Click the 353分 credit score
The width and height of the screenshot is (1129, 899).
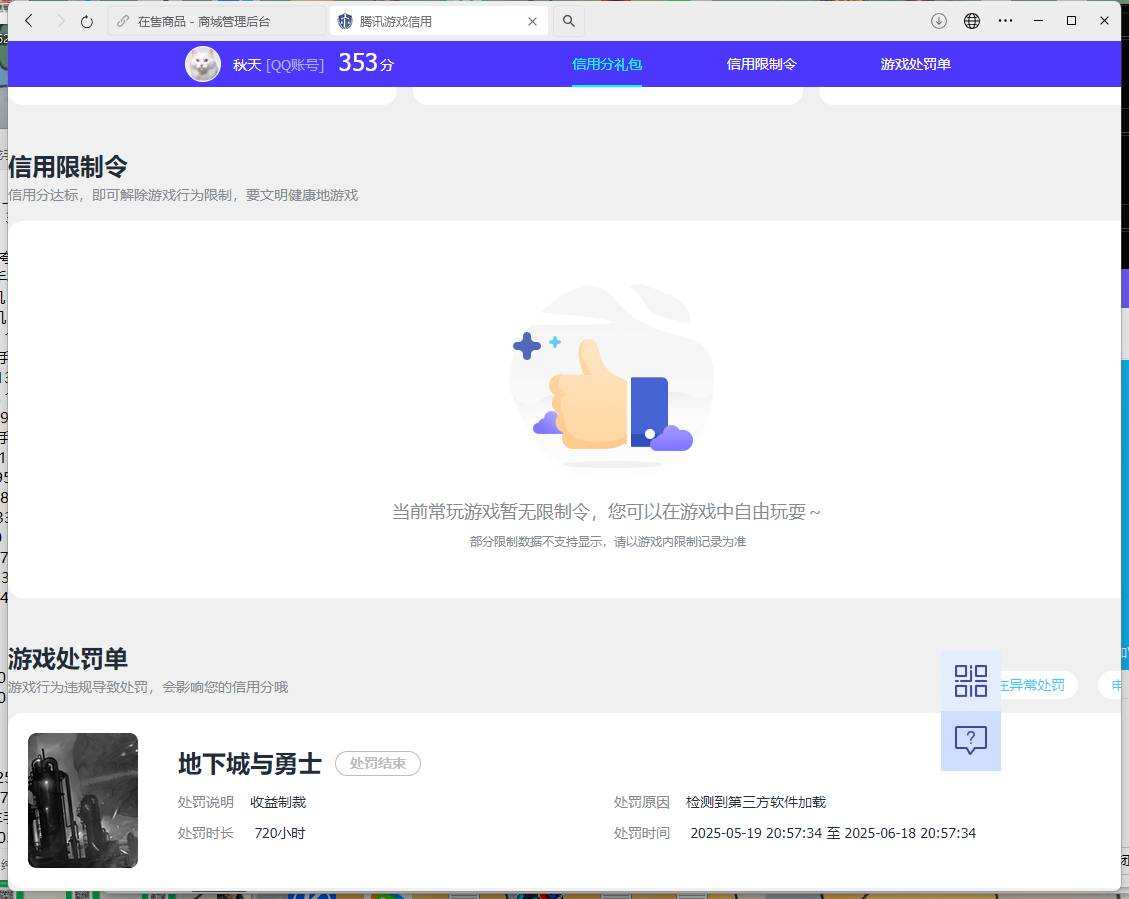(x=366, y=63)
